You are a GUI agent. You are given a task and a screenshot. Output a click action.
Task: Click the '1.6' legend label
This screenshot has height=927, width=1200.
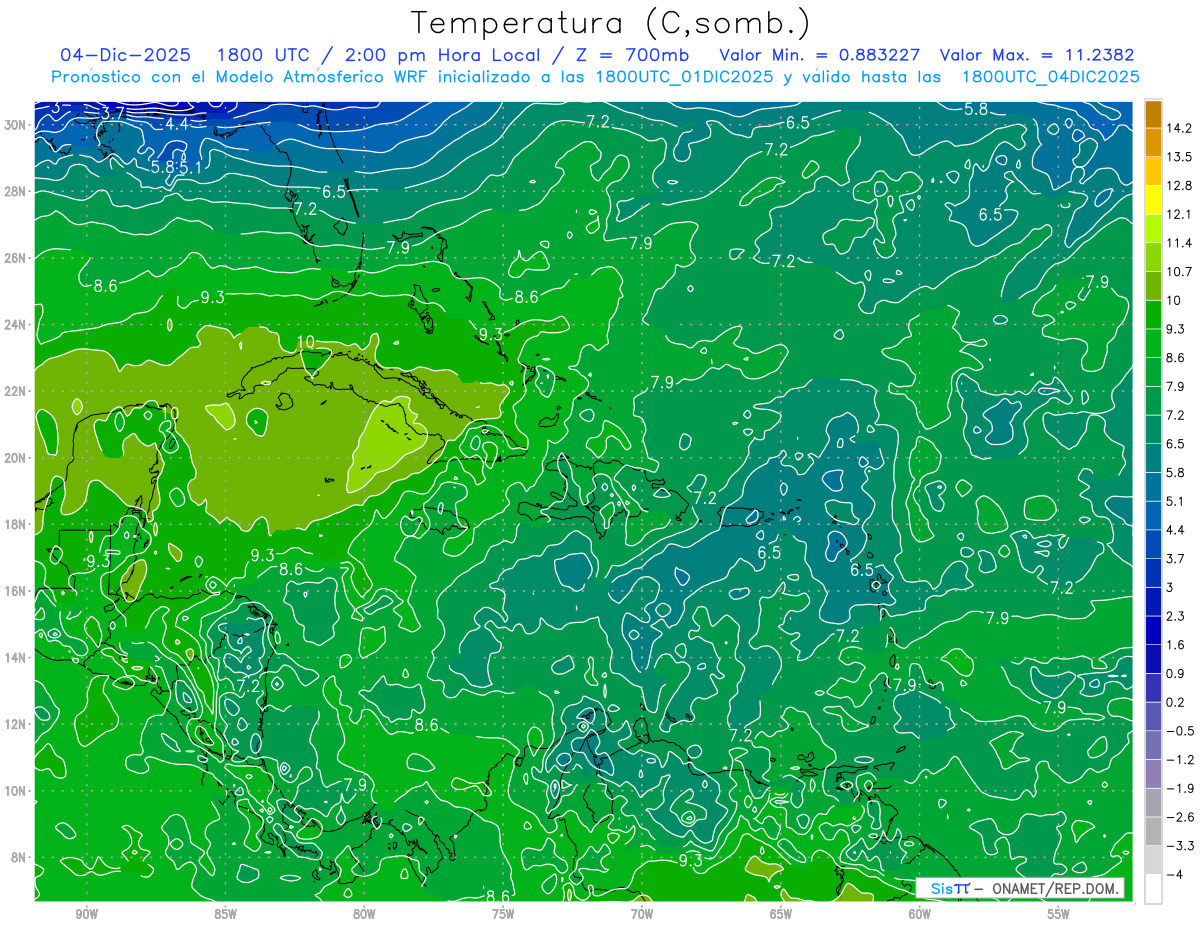coord(1176,645)
